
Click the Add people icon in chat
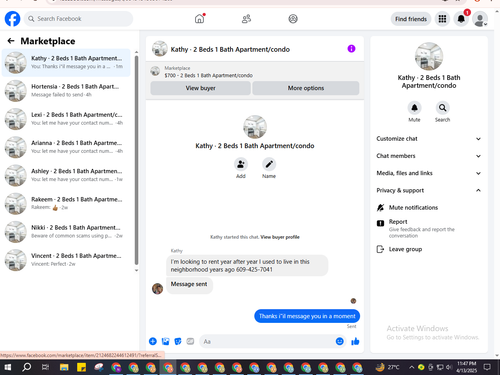[241, 164]
